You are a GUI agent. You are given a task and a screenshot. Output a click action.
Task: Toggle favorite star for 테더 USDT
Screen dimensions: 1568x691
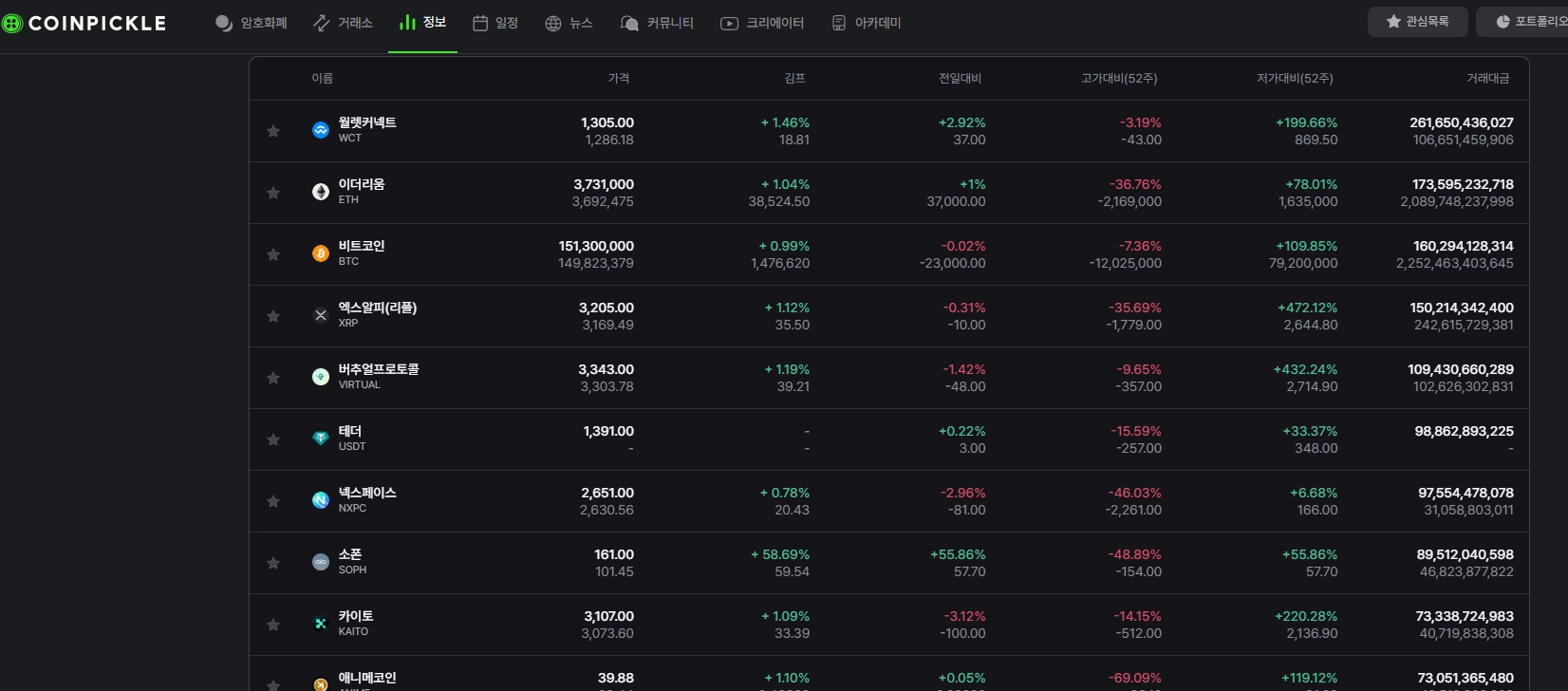(x=273, y=439)
